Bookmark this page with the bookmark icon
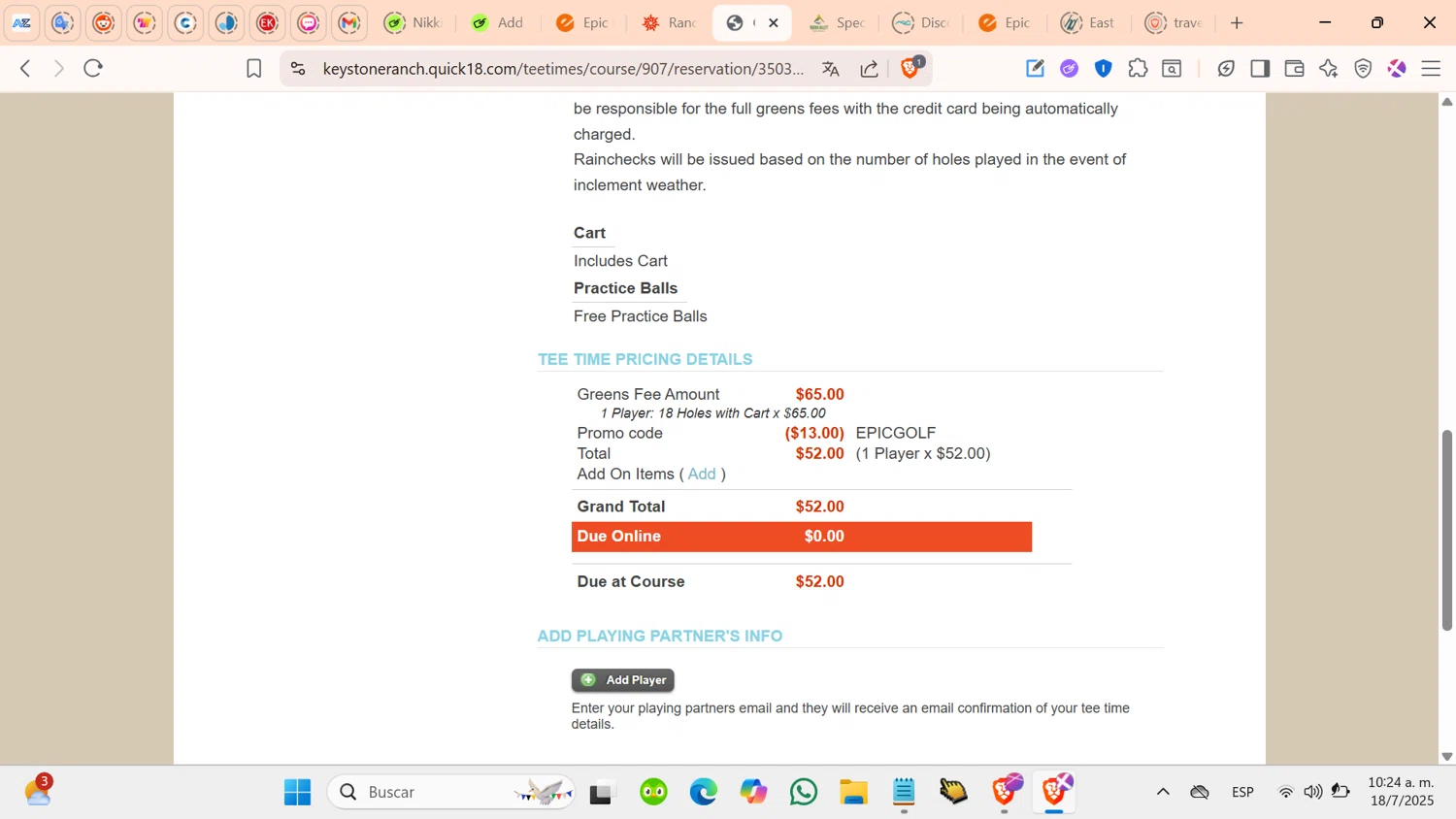 point(254,69)
